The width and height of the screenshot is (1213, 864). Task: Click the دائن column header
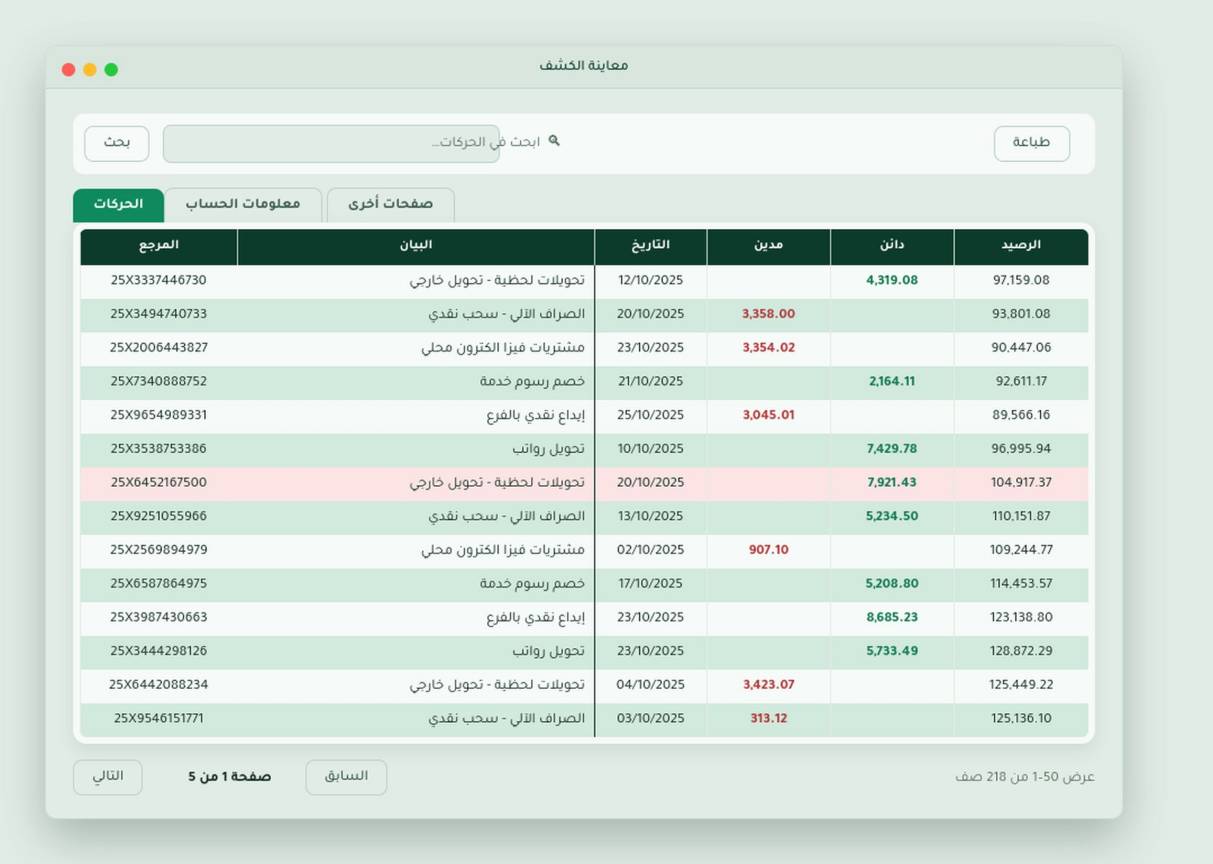[892, 246]
